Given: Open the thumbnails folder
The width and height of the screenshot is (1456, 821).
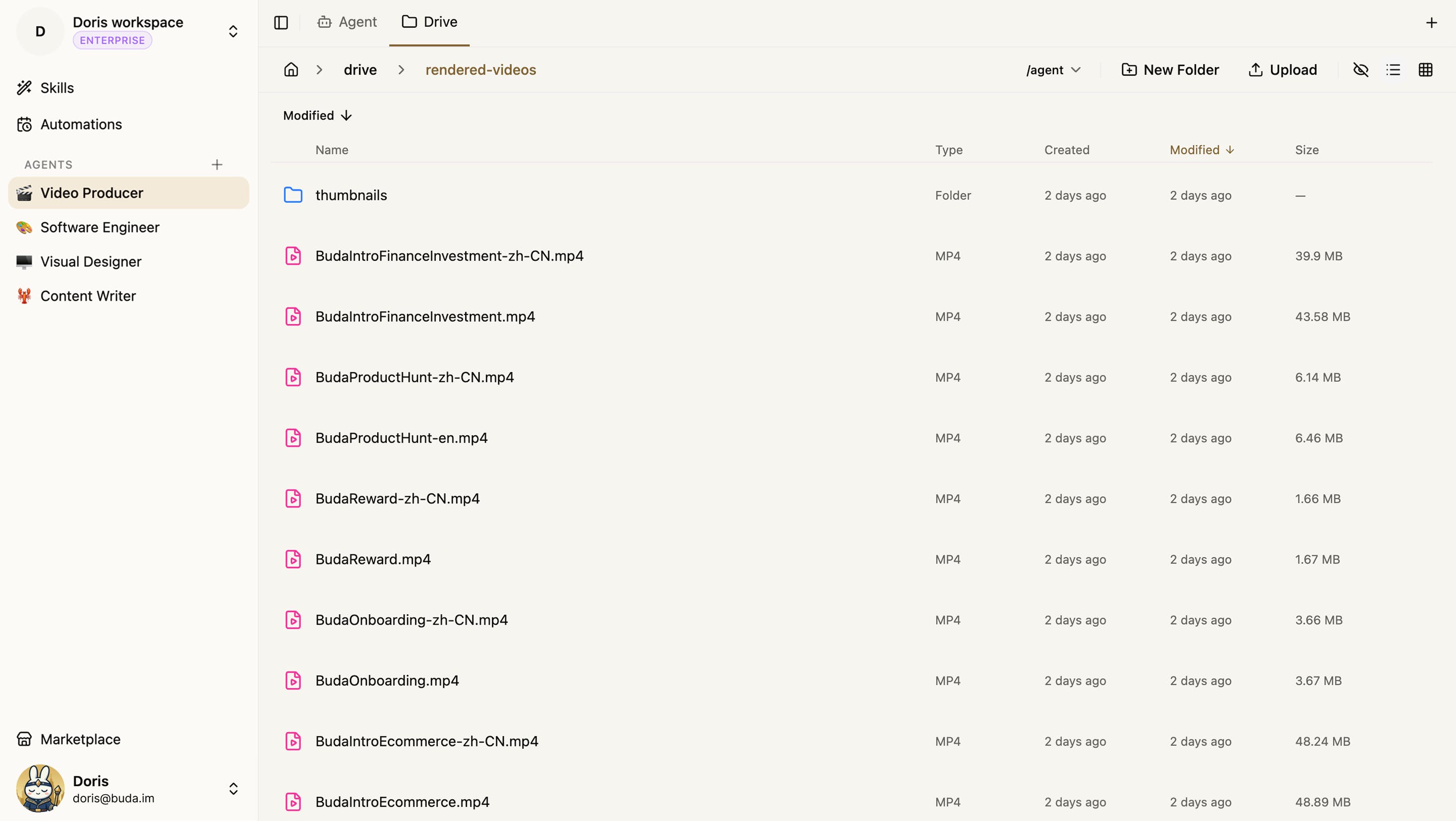Looking at the screenshot, I should point(350,195).
